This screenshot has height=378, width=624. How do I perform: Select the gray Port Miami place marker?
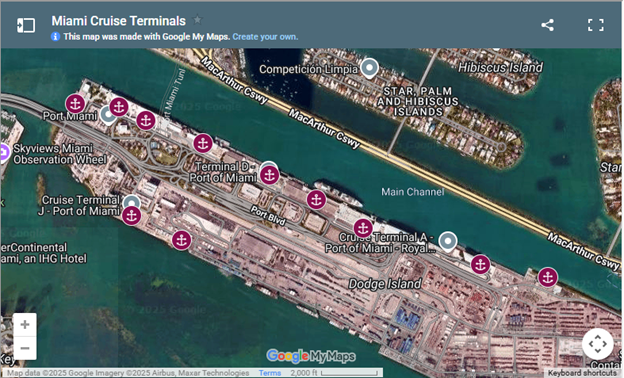(107, 115)
